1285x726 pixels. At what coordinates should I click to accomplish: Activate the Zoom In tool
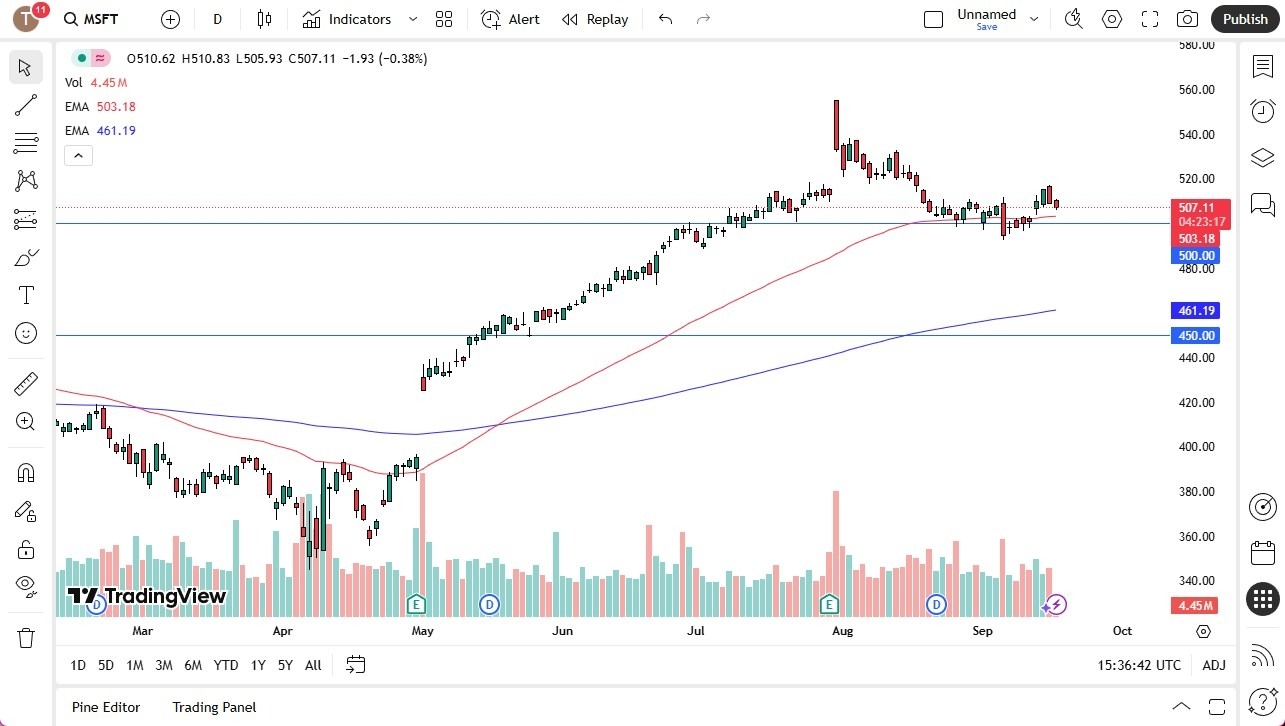pos(25,421)
